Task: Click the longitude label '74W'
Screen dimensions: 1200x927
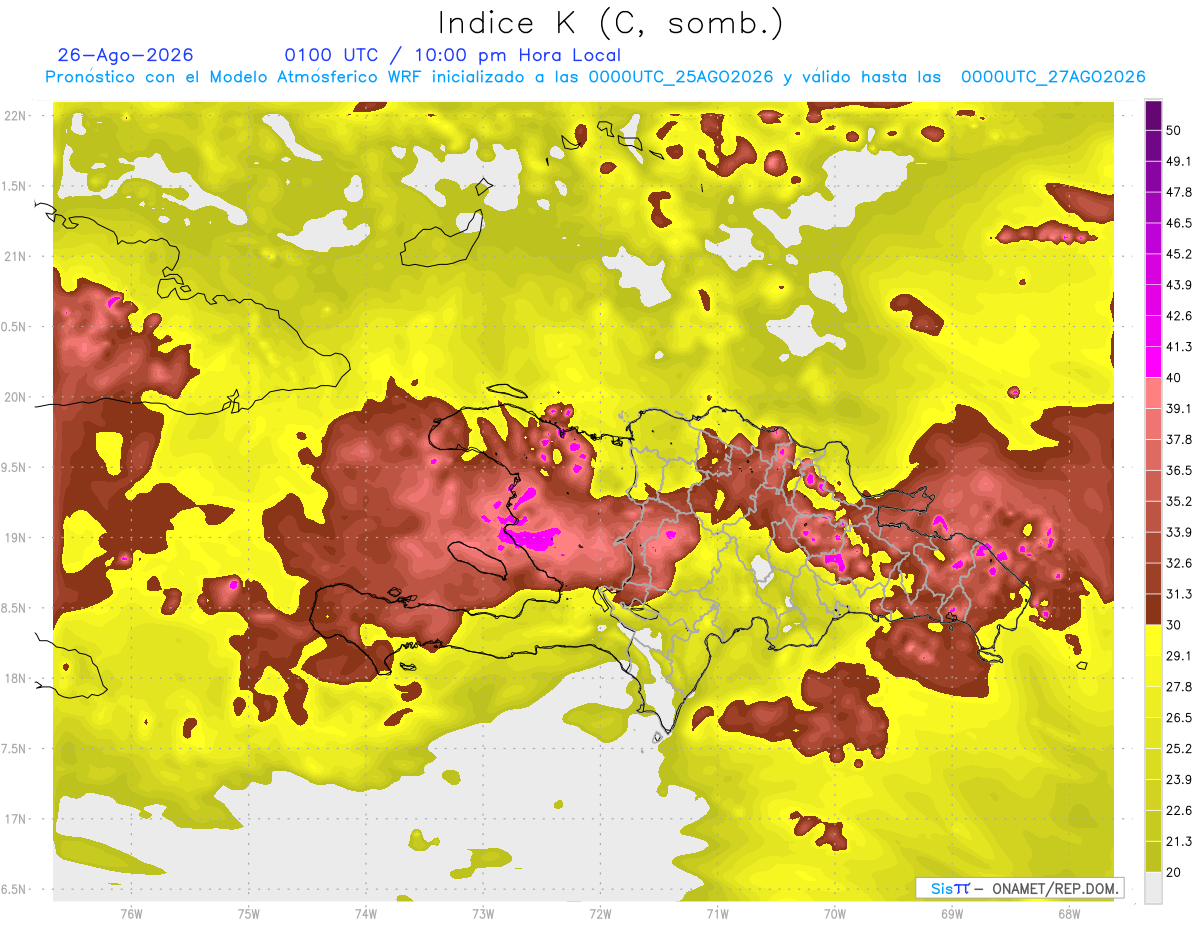Action: click(x=365, y=913)
